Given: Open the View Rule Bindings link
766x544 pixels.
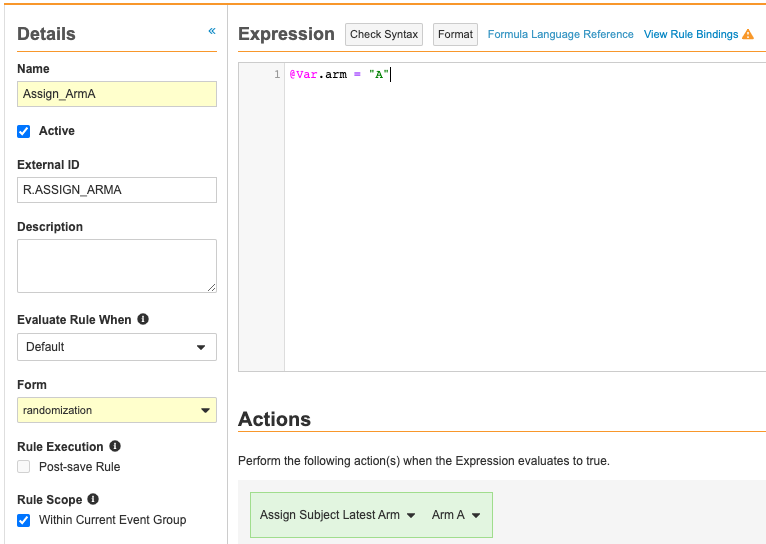Looking at the screenshot, I should tap(690, 34).
